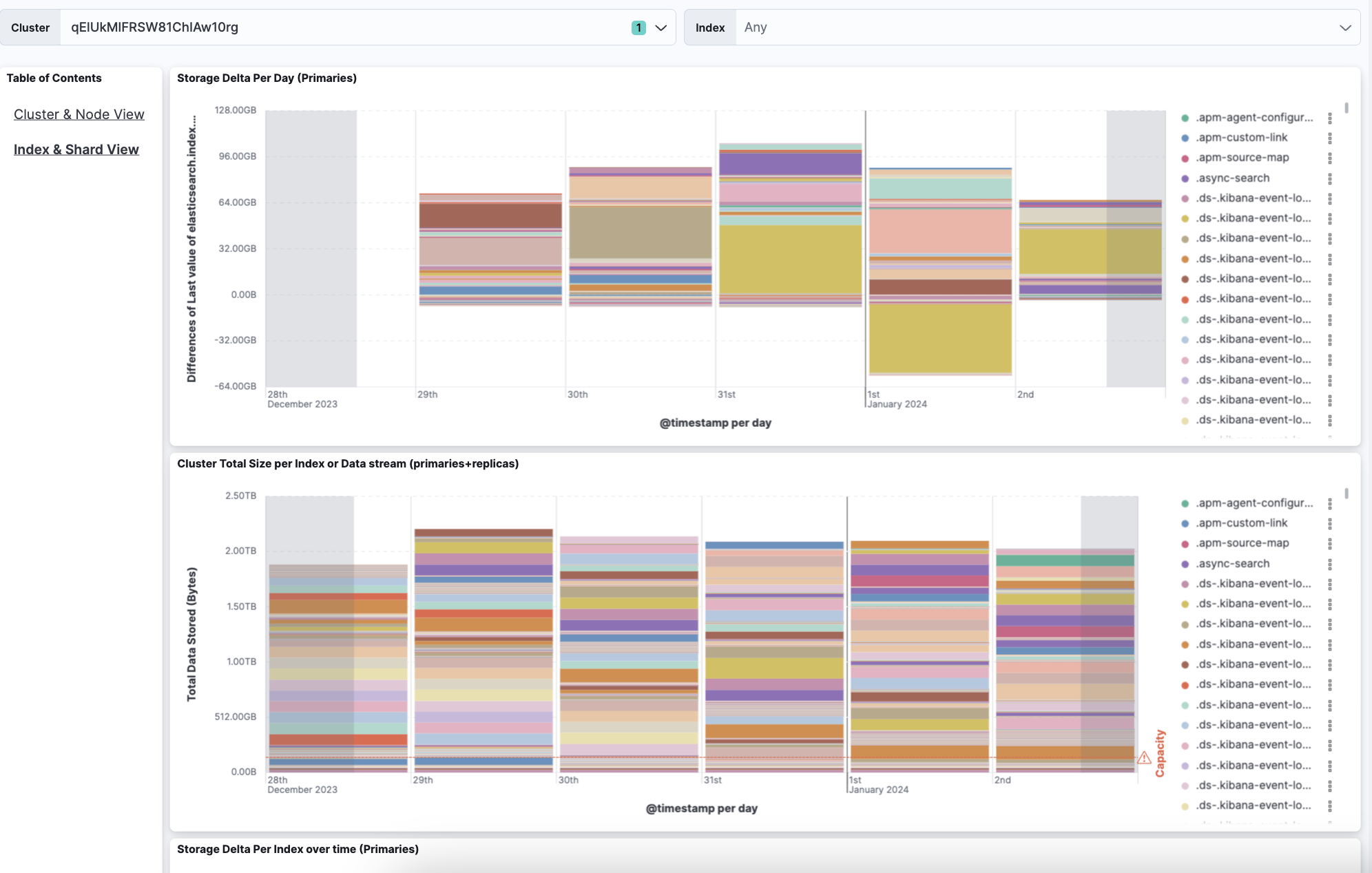Toggle .apm-agent-configuration series in top legend
The image size is (1372, 873).
(x=1254, y=118)
